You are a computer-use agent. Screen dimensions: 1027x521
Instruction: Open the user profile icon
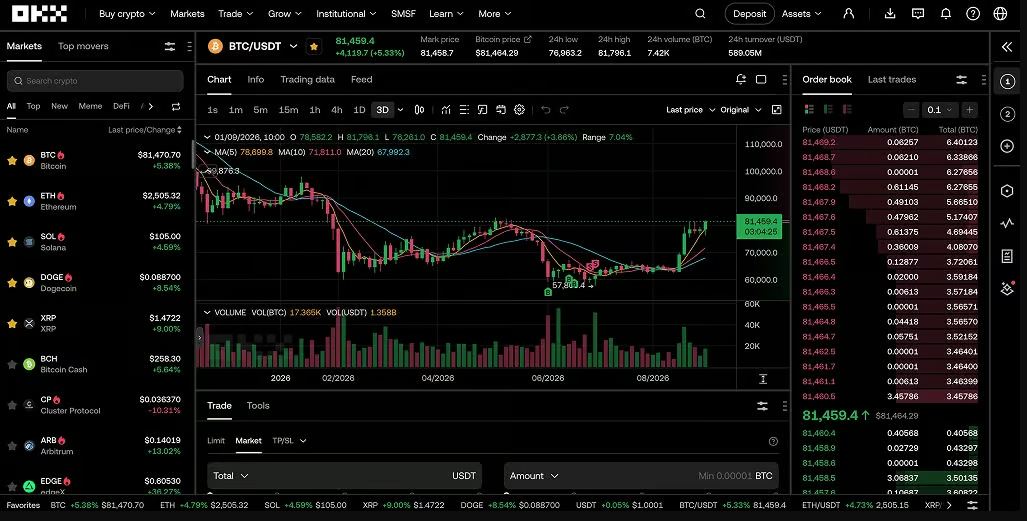tap(849, 14)
